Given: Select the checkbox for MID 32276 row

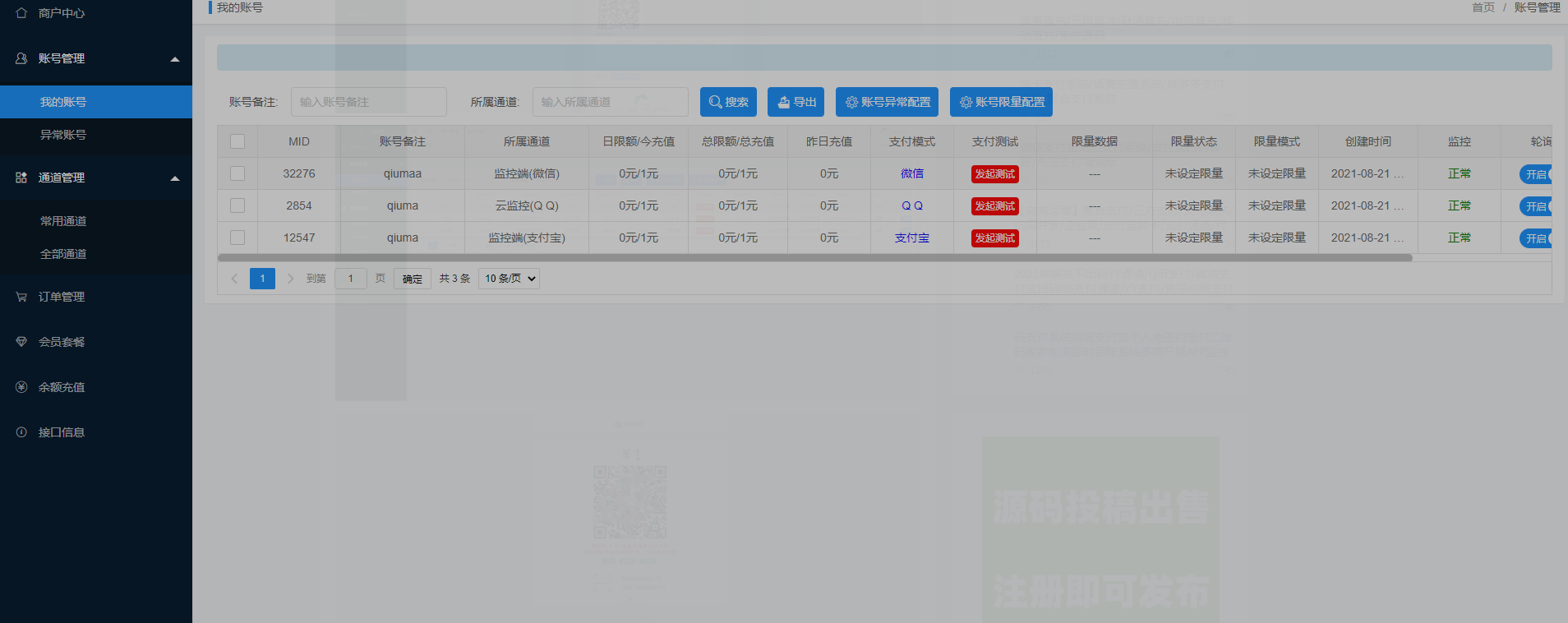Looking at the screenshot, I should click(238, 173).
